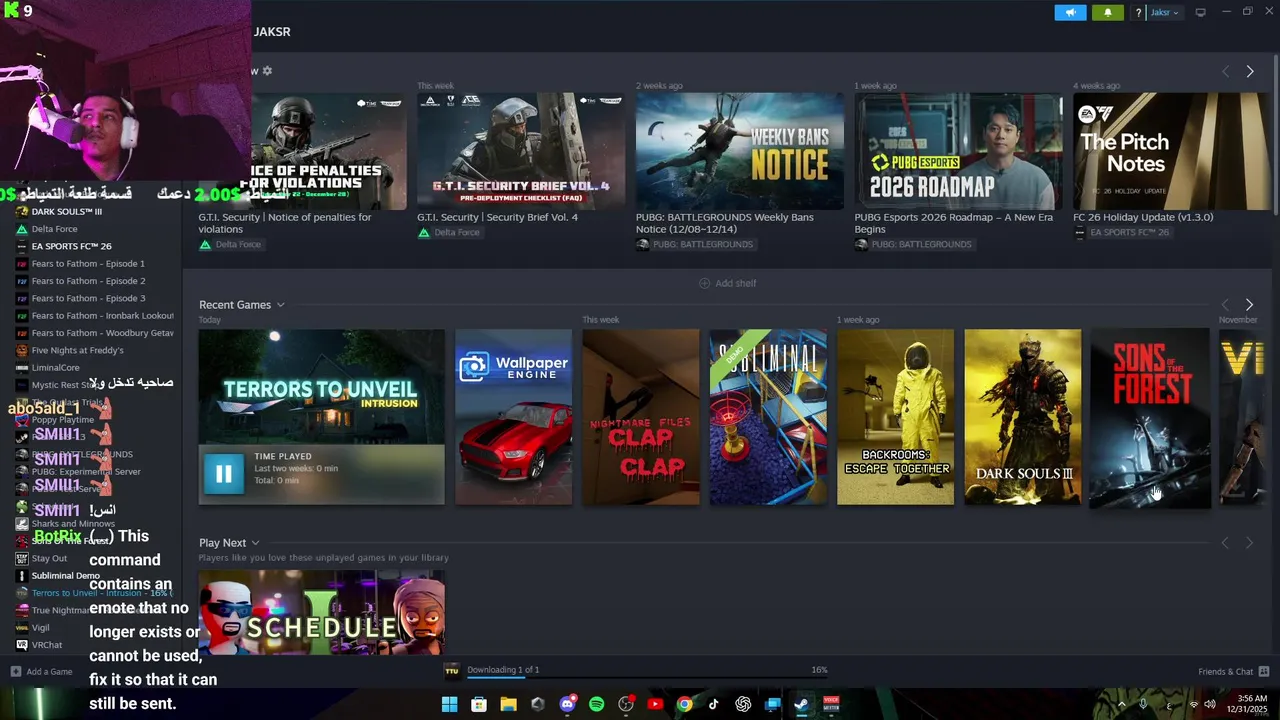Open Google Chrome from the taskbar

[684, 704]
